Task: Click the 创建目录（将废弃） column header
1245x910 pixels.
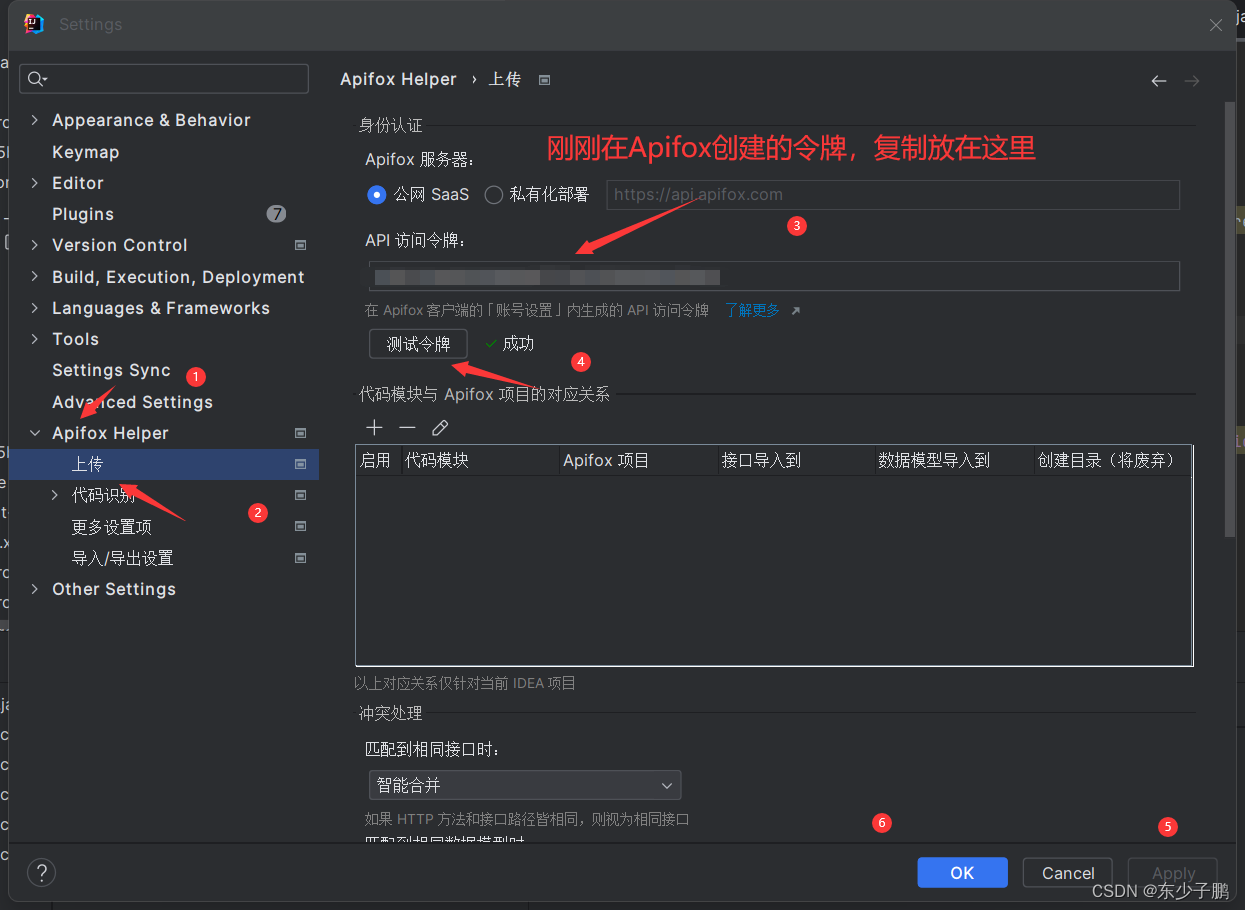Action: click(1112, 460)
